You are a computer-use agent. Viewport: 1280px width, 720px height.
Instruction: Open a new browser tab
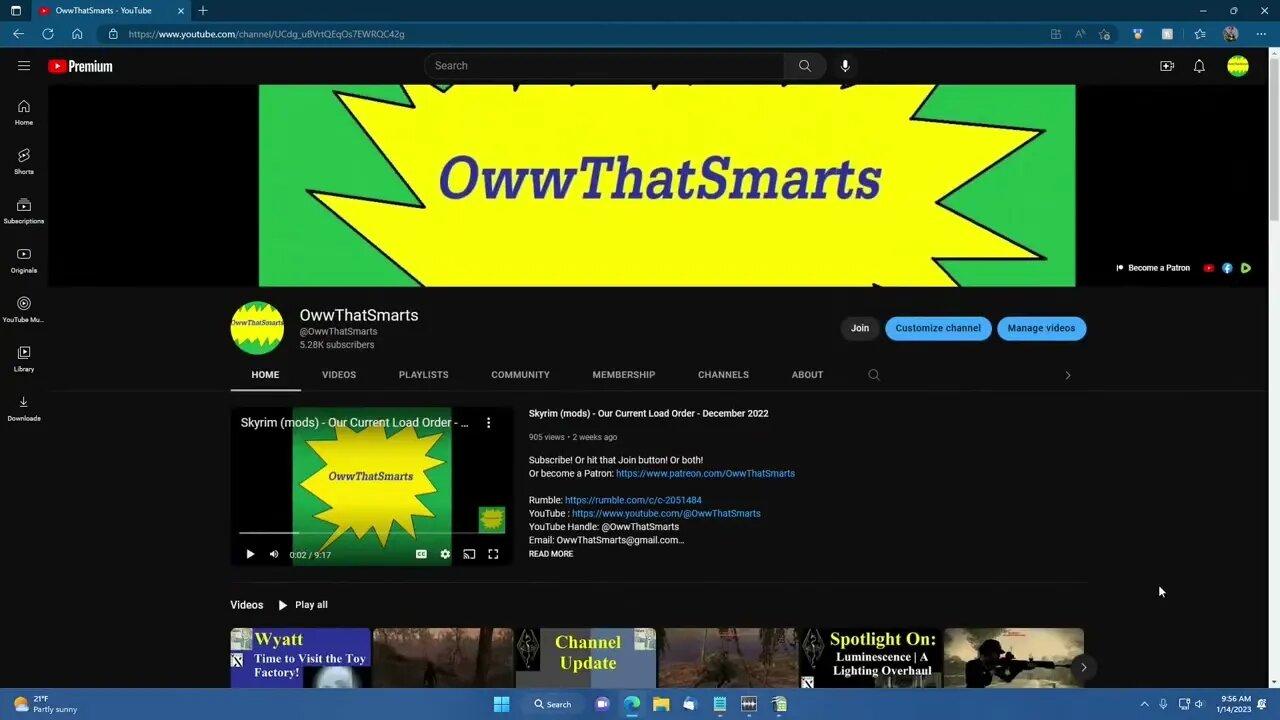[x=203, y=11]
